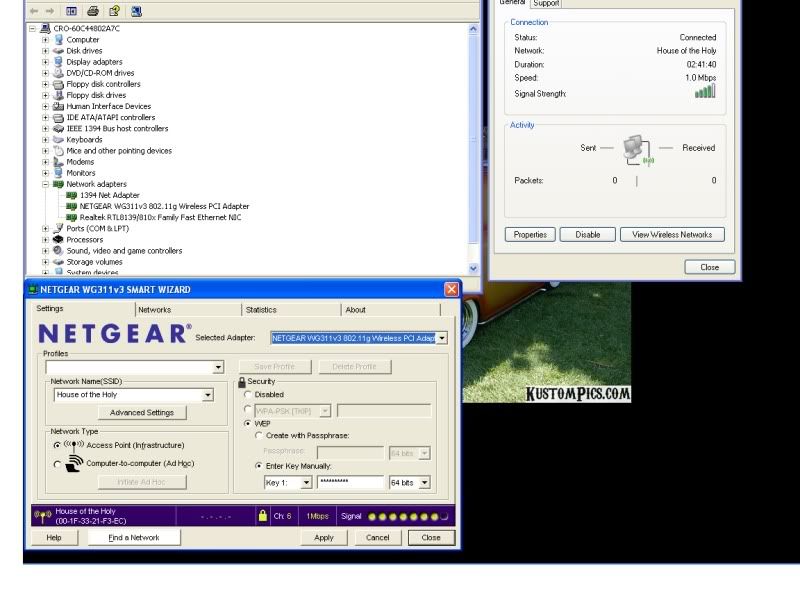This screenshot has width=800, height=600.
Task: Select the Computer device category icon
Action: pos(59,39)
